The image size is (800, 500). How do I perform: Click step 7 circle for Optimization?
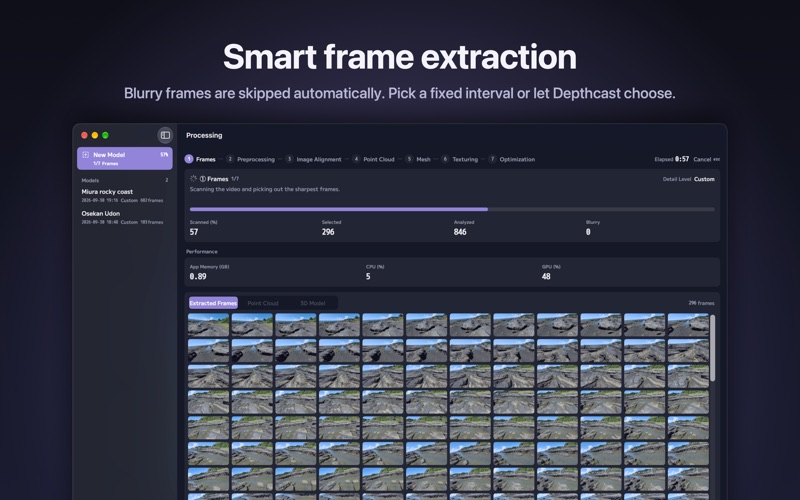pos(492,159)
